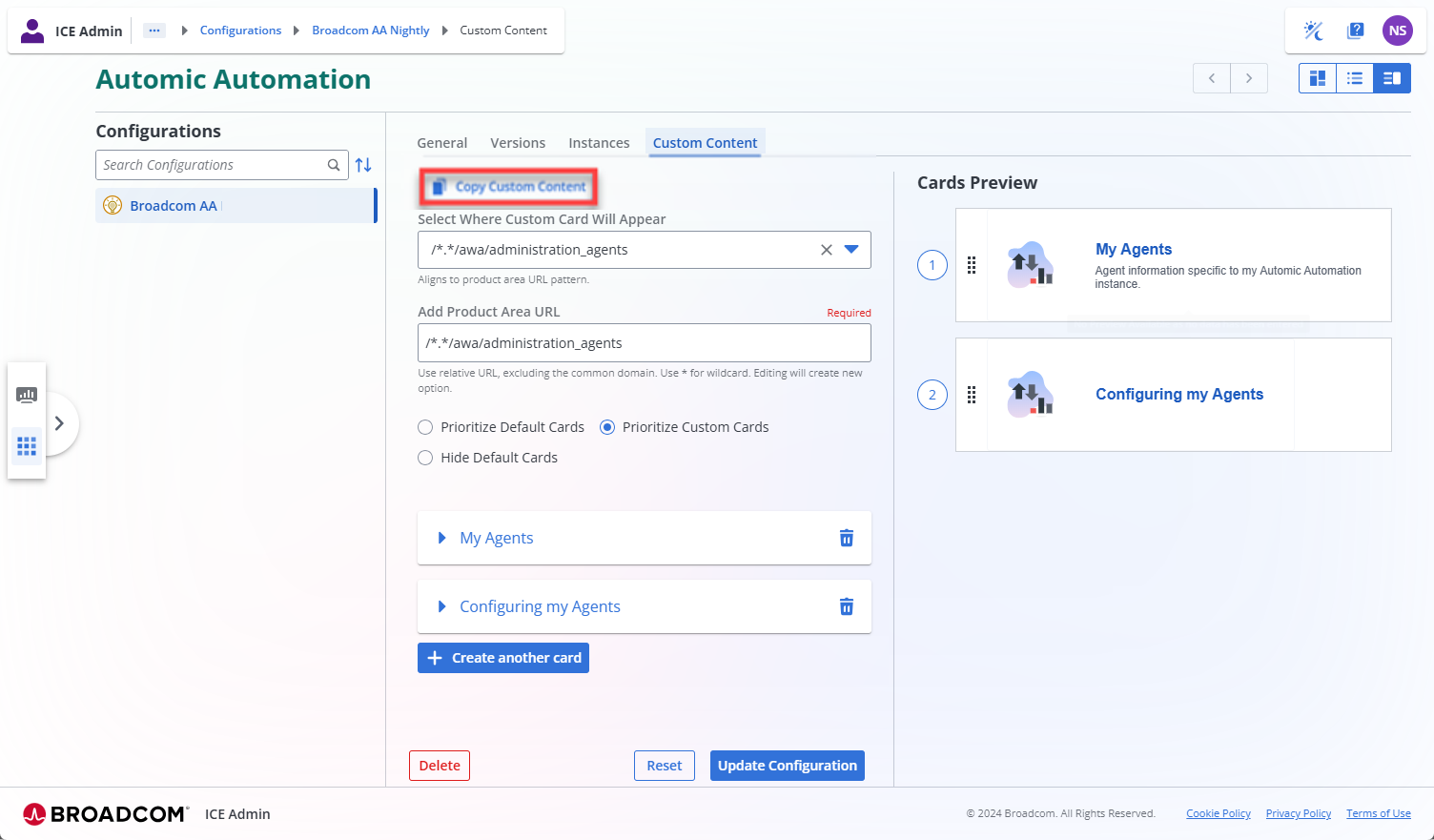This screenshot has width=1434, height=840.
Task: Click the Search Configurations field
Action: [x=222, y=165]
